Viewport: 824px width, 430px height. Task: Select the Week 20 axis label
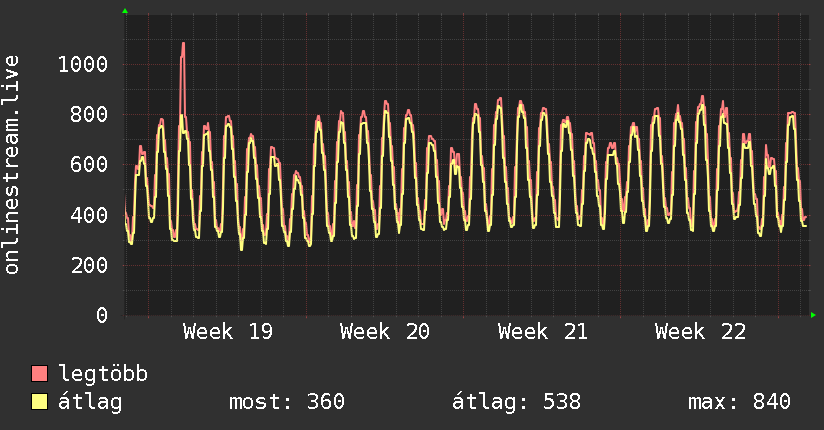tap(385, 332)
